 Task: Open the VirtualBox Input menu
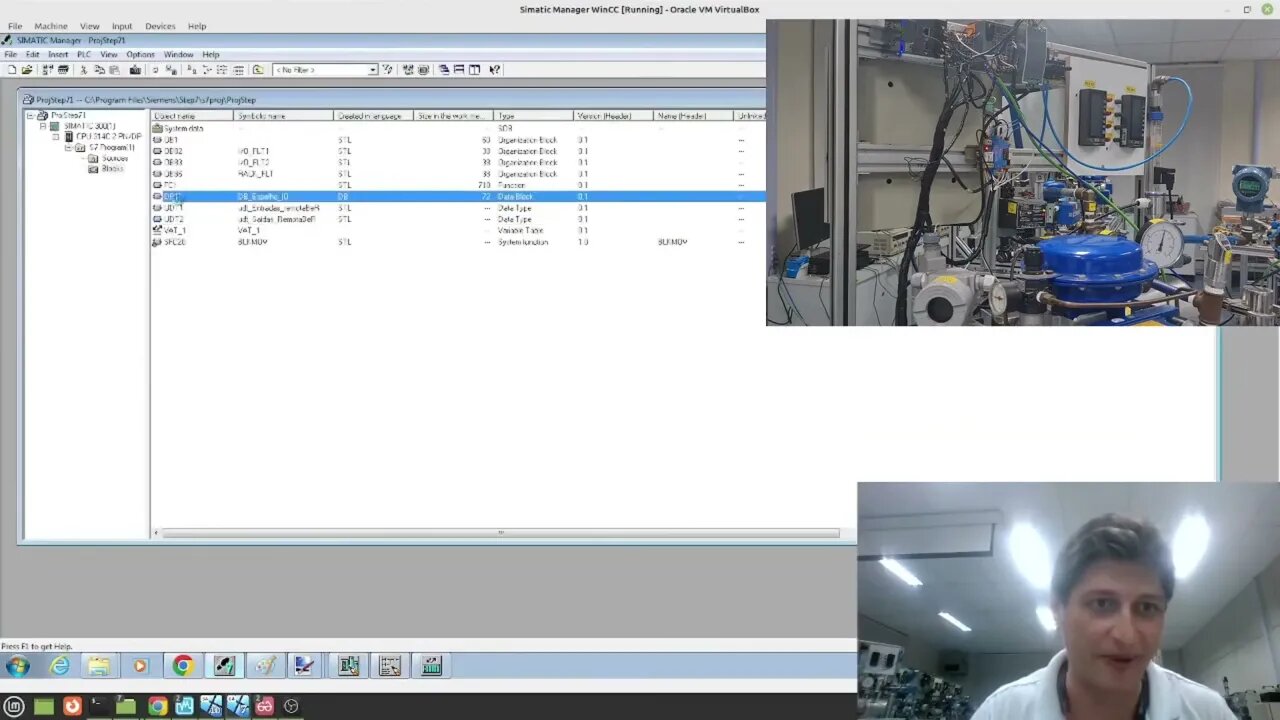tap(122, 26)
